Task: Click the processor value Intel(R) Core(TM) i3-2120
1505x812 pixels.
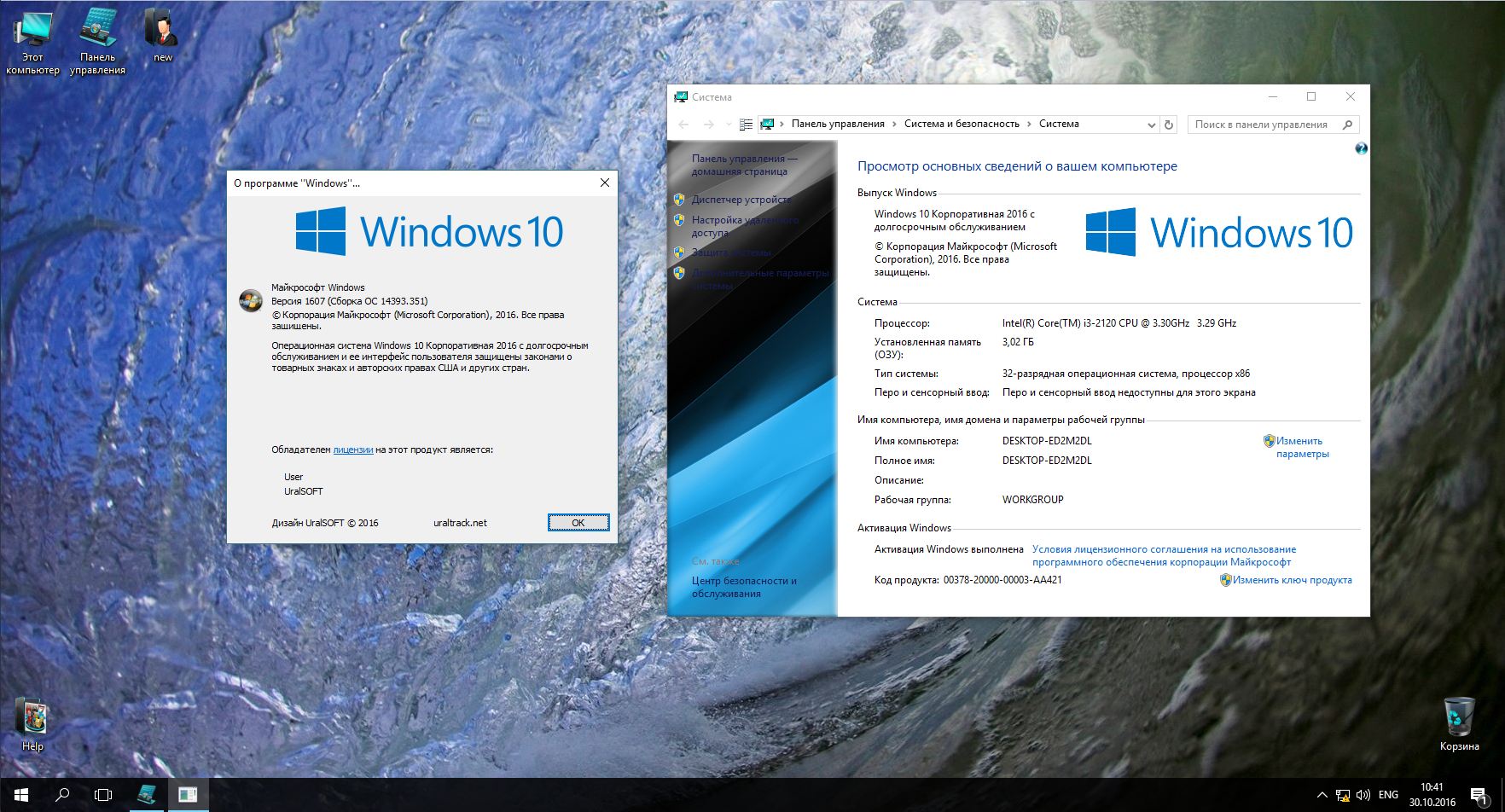Action: pos(1119,323)
